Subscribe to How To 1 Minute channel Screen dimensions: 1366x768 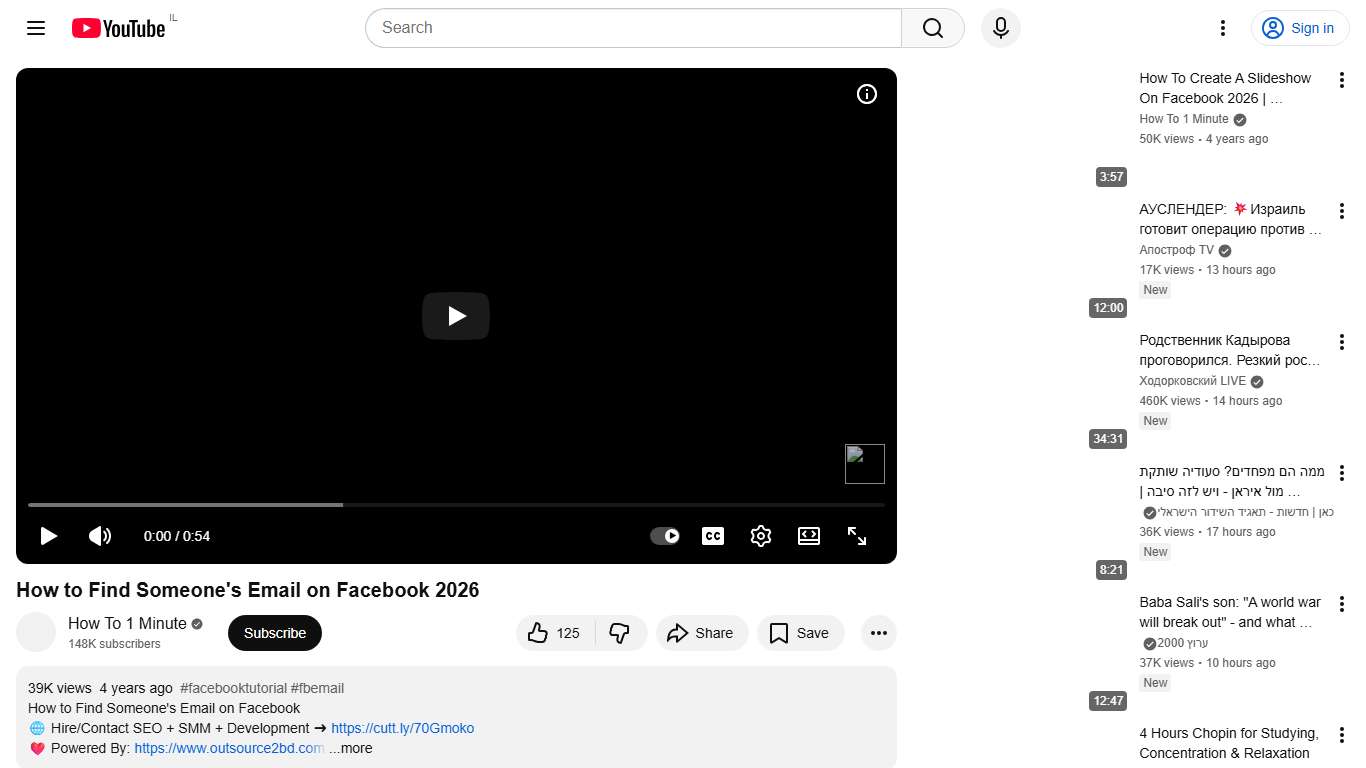tap(274, 633)
